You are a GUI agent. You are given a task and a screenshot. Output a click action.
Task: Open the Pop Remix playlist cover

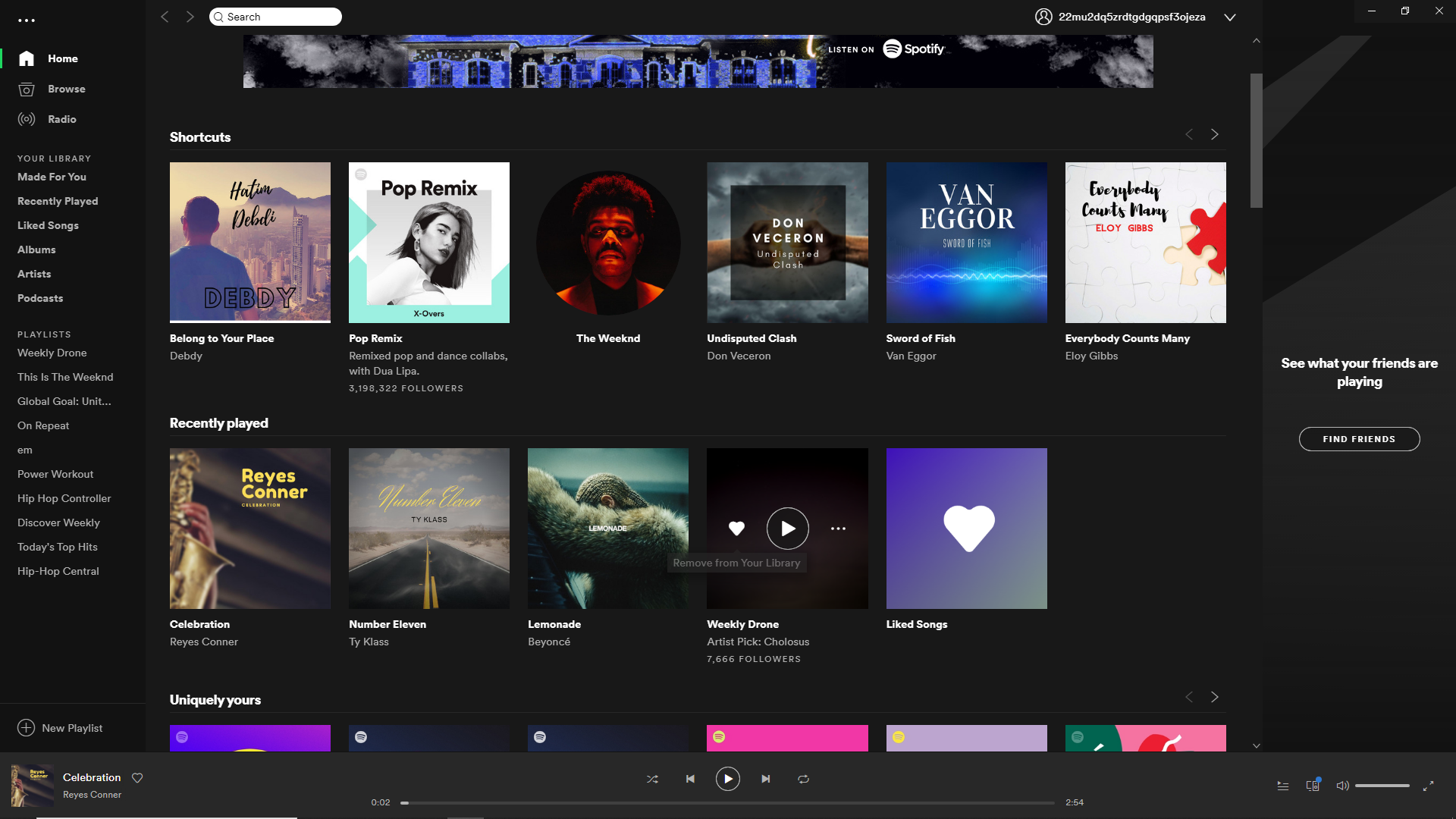pos(429,243)
